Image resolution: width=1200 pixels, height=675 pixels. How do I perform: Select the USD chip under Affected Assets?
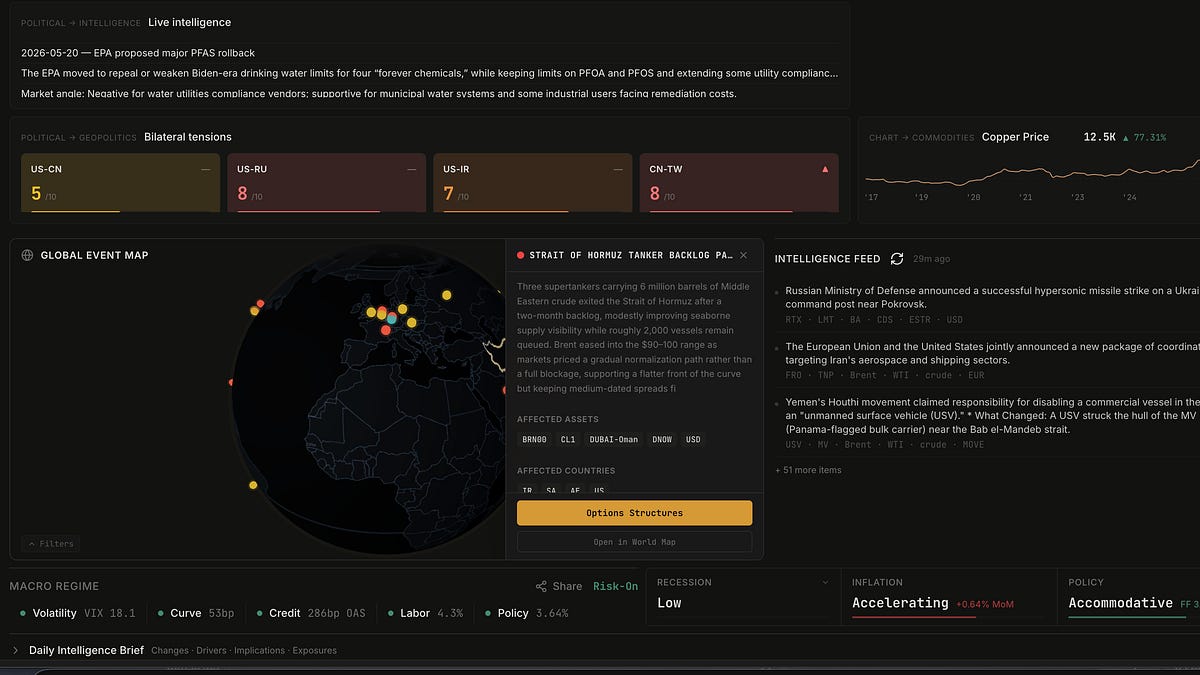click(x=693, y=439)
